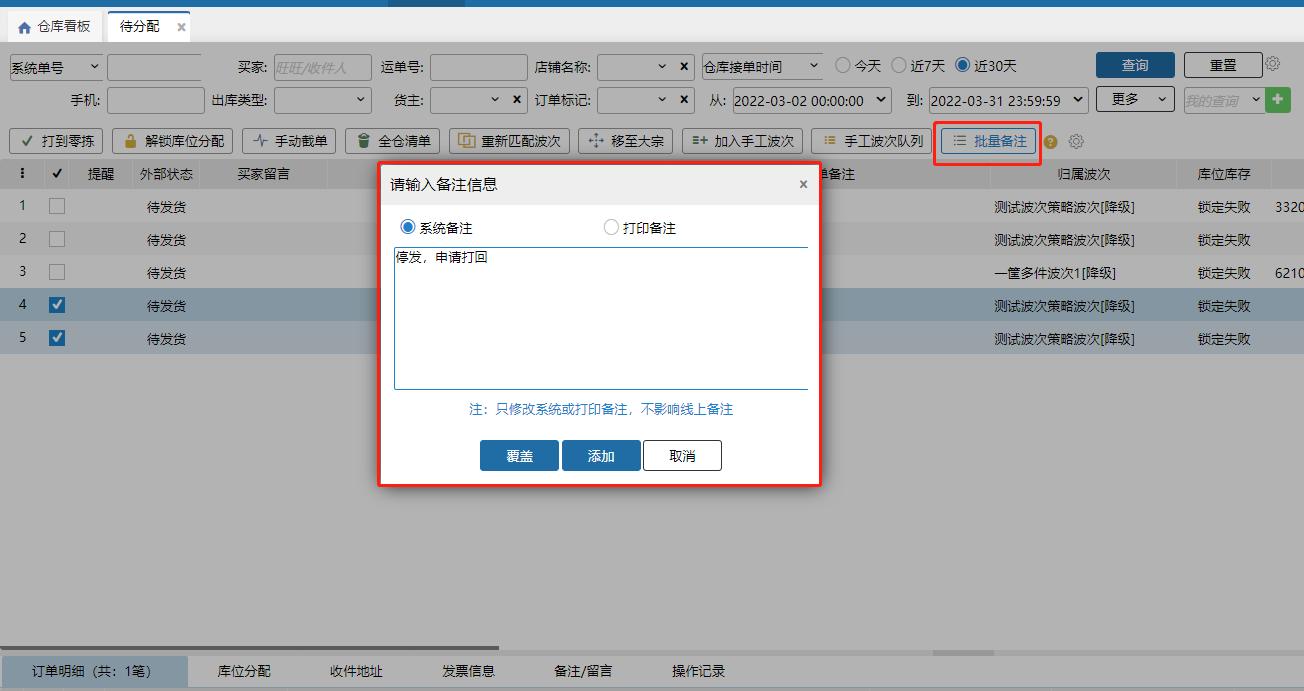This screenshot has width=1304, height=691.
Task: Click the 移至大宗 arrows button
Action: 626,141
